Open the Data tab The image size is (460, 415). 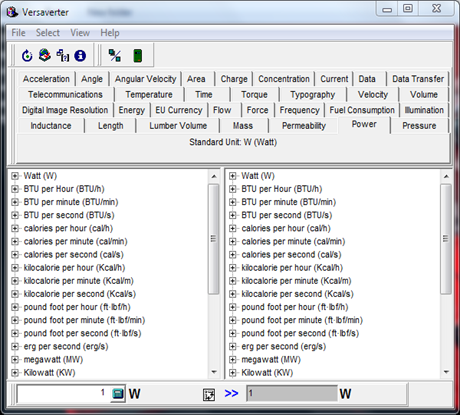click(367, 79)
